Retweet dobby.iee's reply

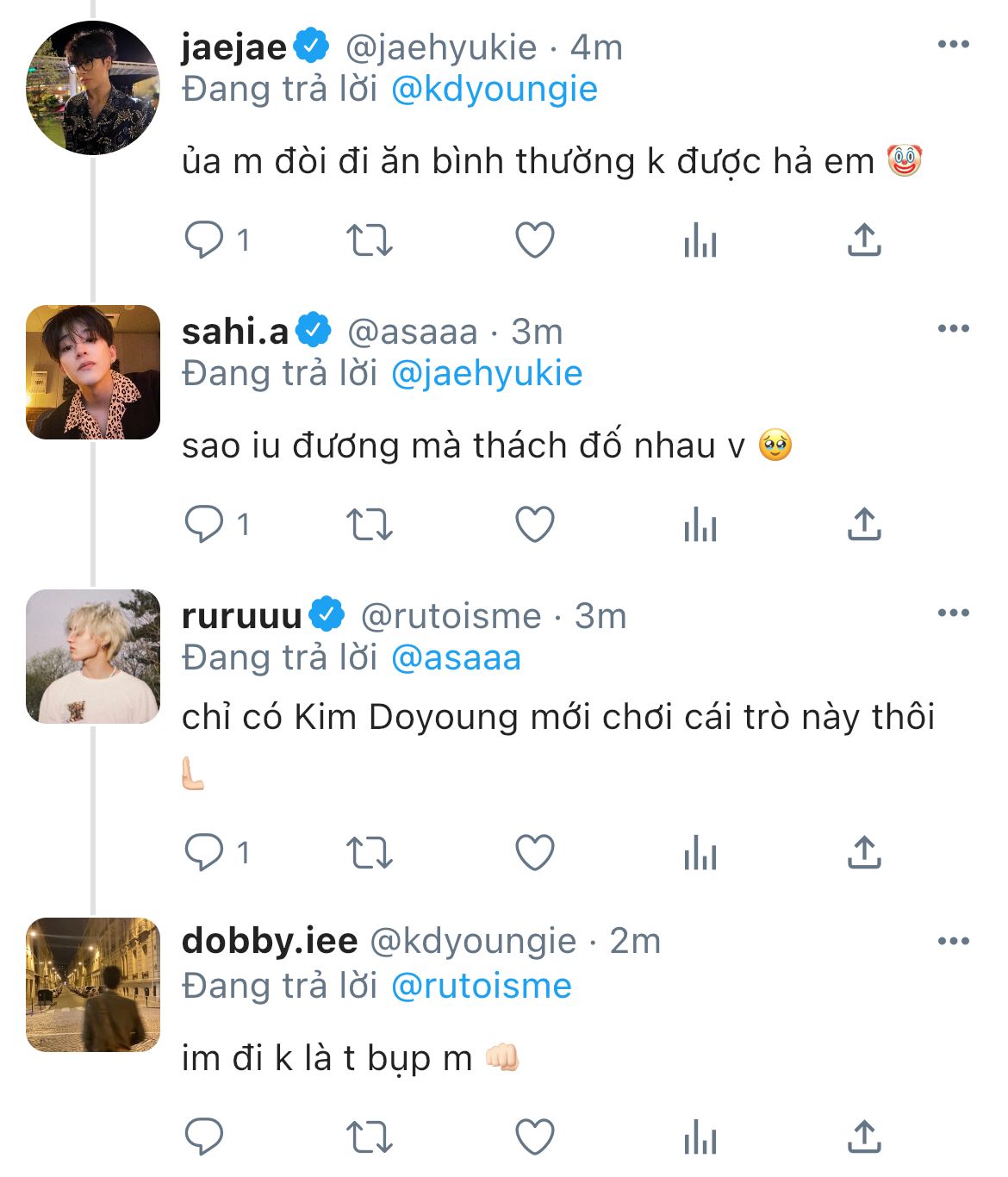click(369, 1137)
